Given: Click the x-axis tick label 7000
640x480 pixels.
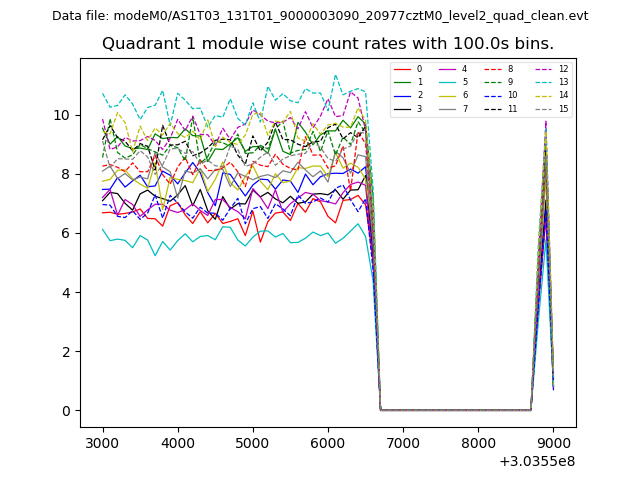Looking at the screenshot, I should (x=403, y=443).
